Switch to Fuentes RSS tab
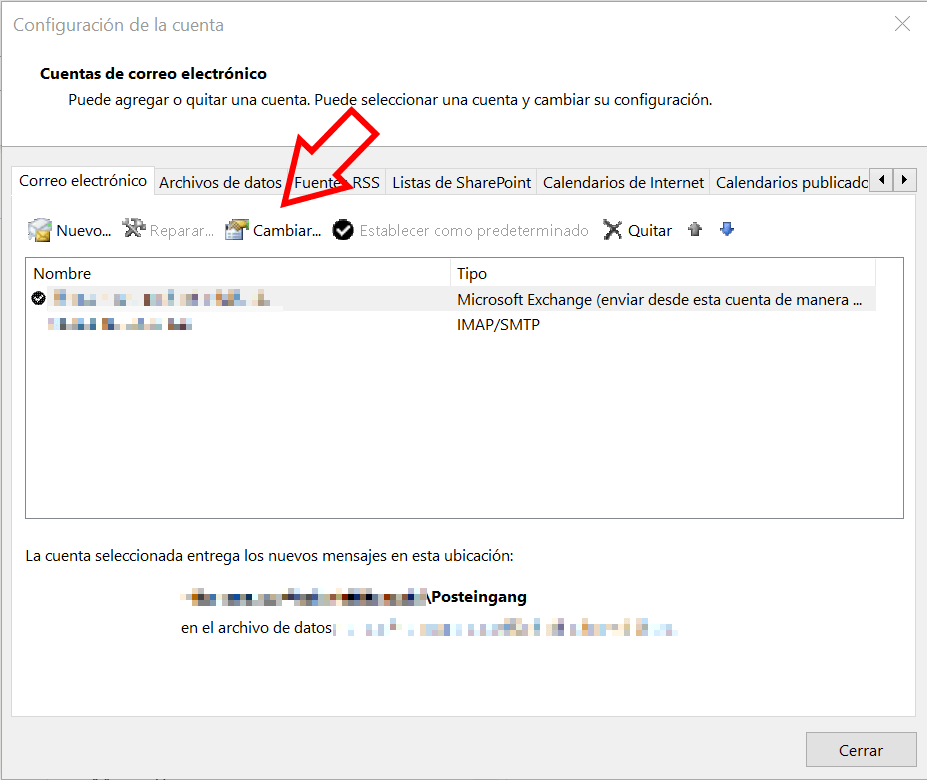The width and height of the screenshot is (927, 780). point(337,183)
